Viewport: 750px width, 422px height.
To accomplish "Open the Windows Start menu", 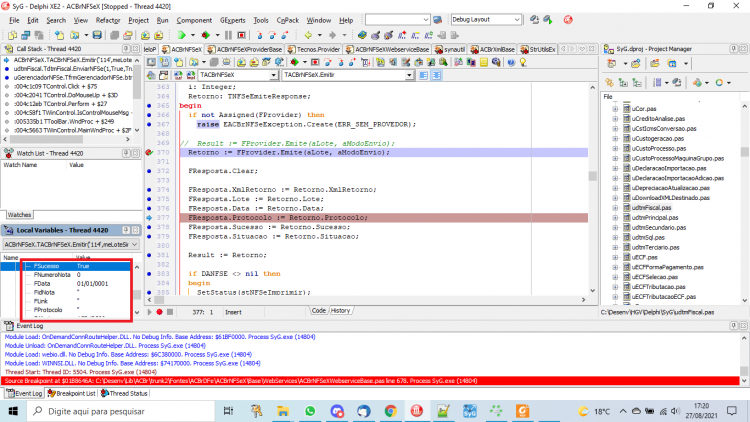I will click(x=13, y=411).
